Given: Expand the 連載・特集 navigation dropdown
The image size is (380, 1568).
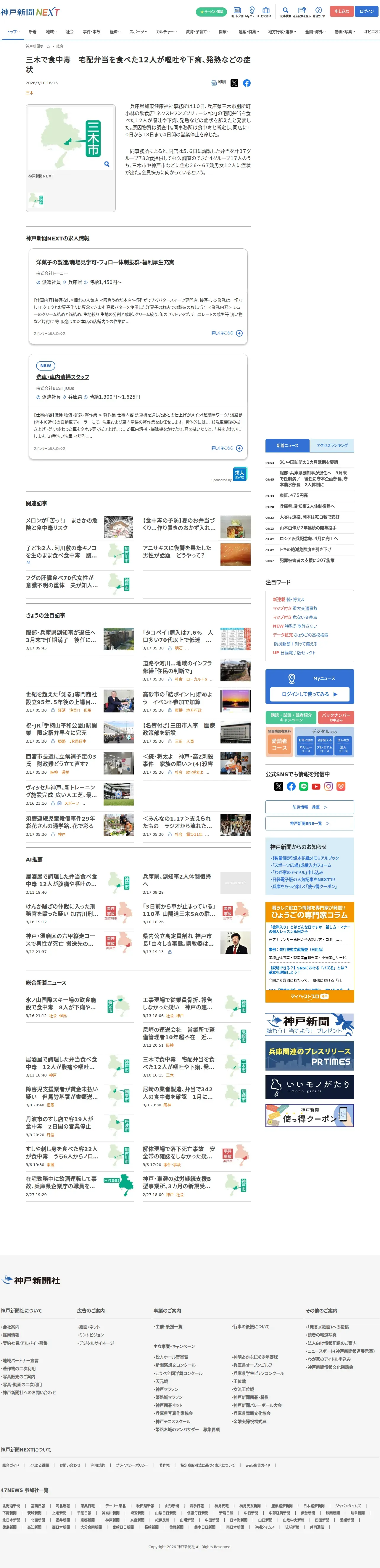Looking at the screenshot, I should (x=249, y=32).
